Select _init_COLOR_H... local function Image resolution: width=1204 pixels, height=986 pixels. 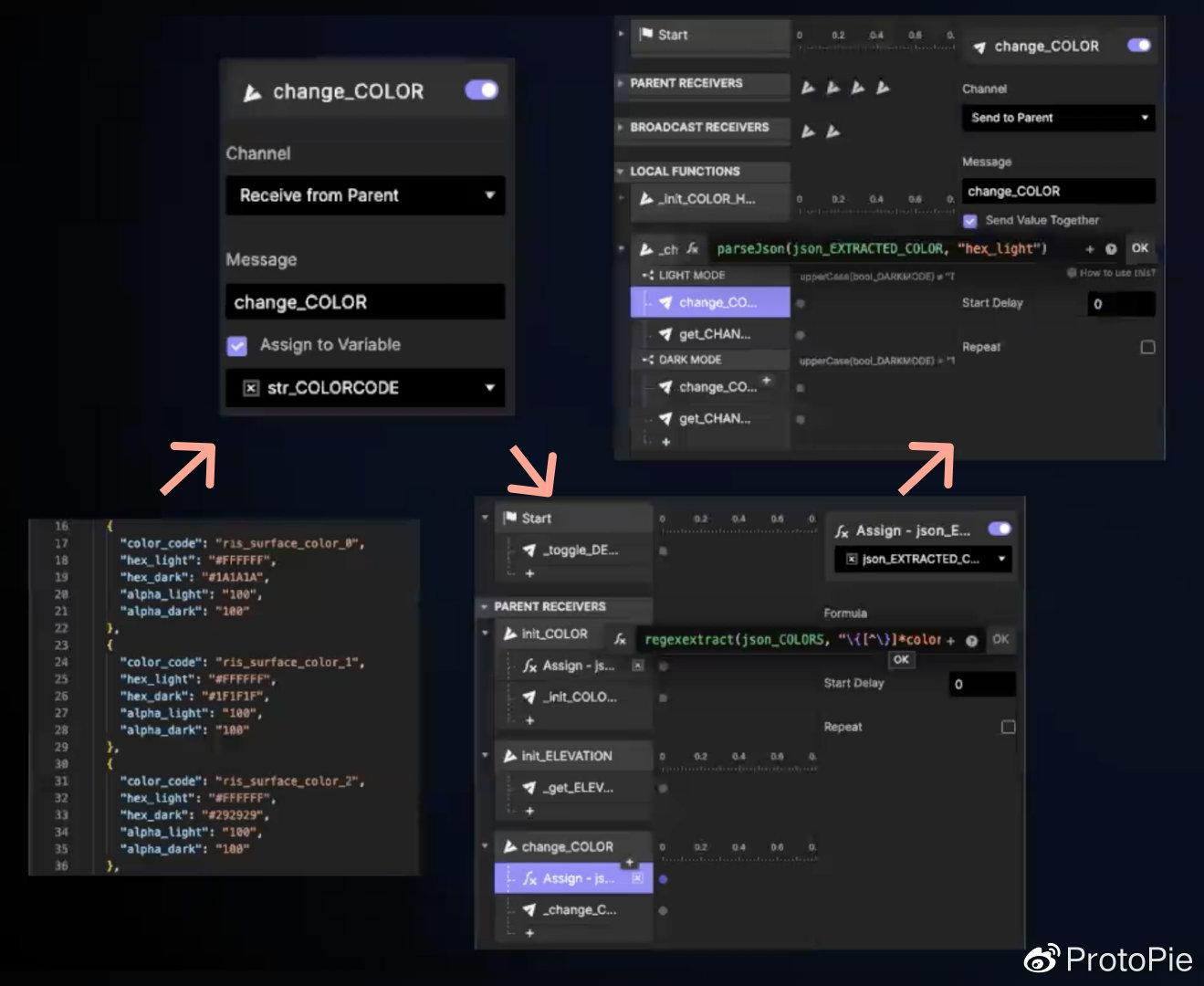coord(709,199)
